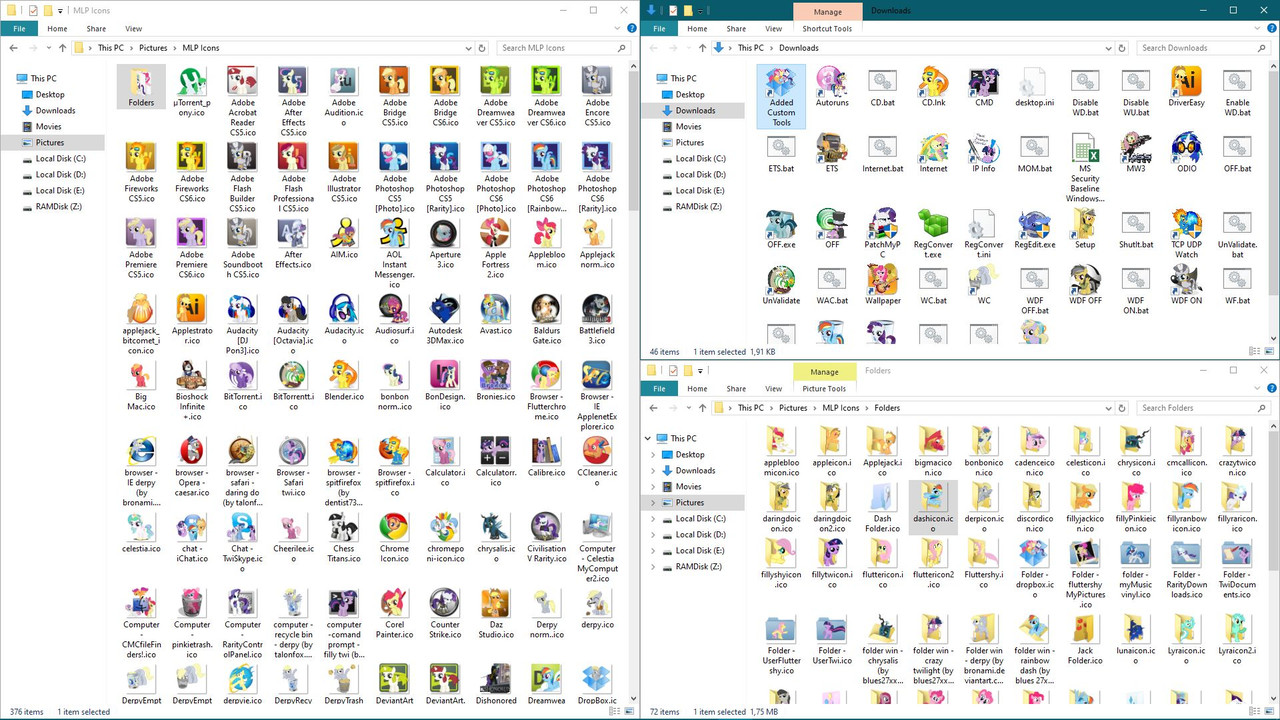Select the Chrome Icon.ico file

pos(394,537)
